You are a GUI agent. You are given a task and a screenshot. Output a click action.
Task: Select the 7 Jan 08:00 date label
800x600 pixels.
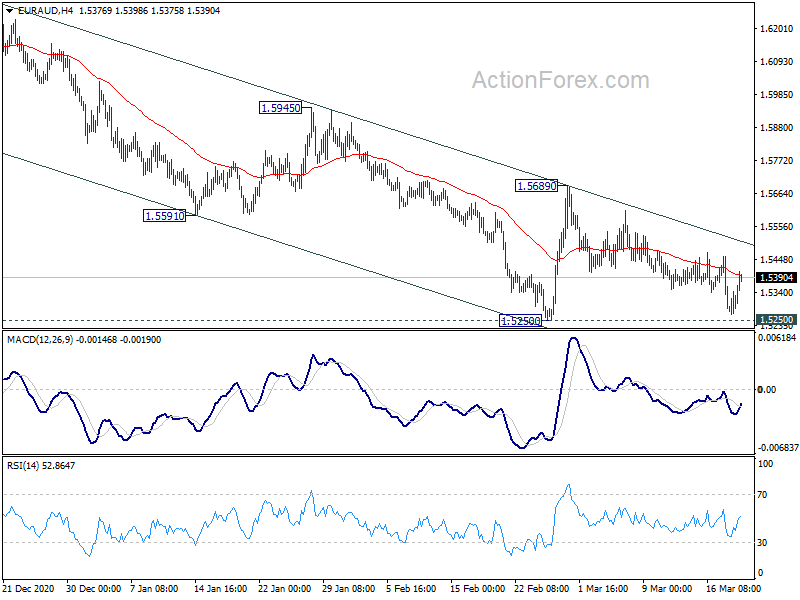[154, 588]
